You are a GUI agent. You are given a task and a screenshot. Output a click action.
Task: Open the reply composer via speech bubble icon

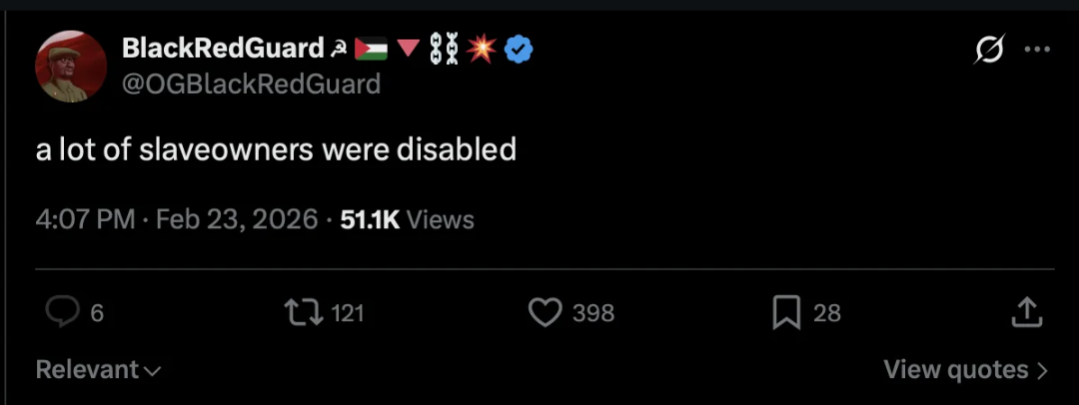62,313
